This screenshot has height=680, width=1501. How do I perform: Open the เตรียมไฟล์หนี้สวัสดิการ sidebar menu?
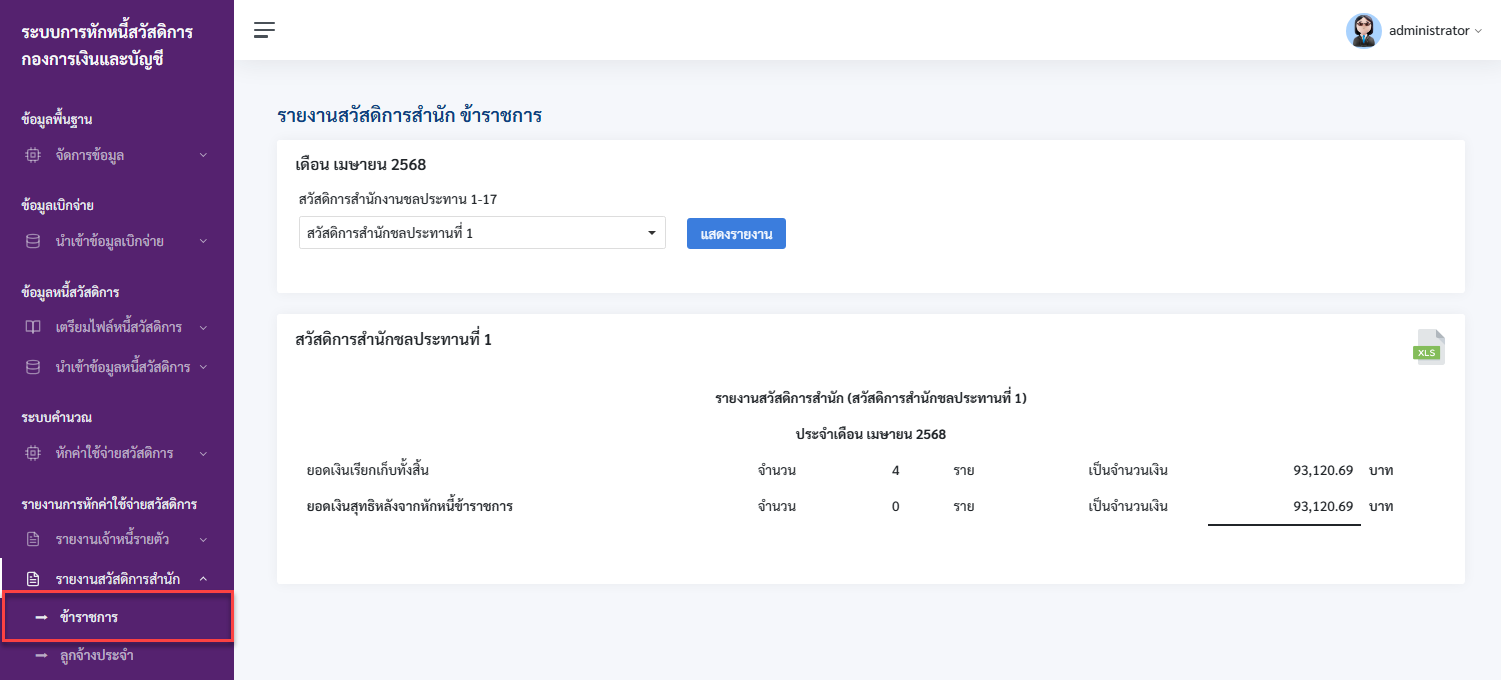[117, 327]
